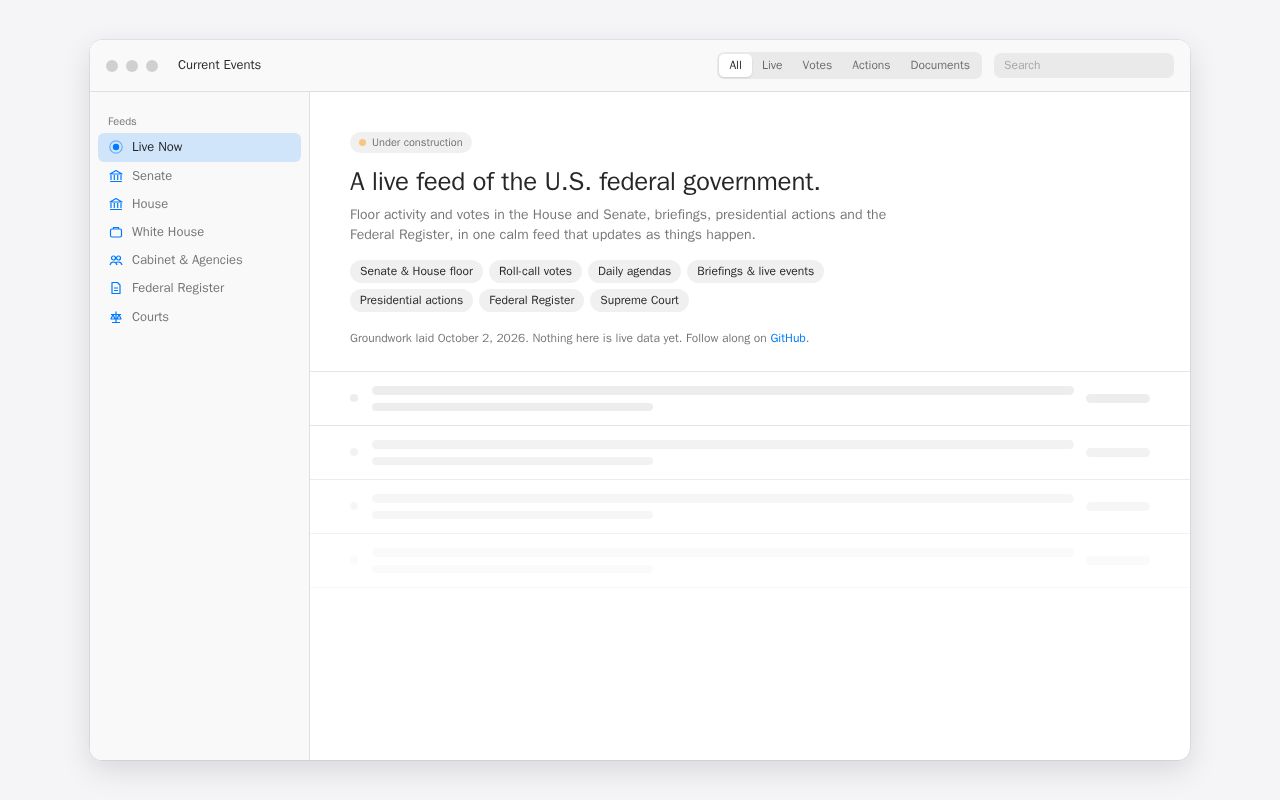Click the Courts scales icon in sidebar
This screenshot has height=800, width=1280.
(116, 317)
